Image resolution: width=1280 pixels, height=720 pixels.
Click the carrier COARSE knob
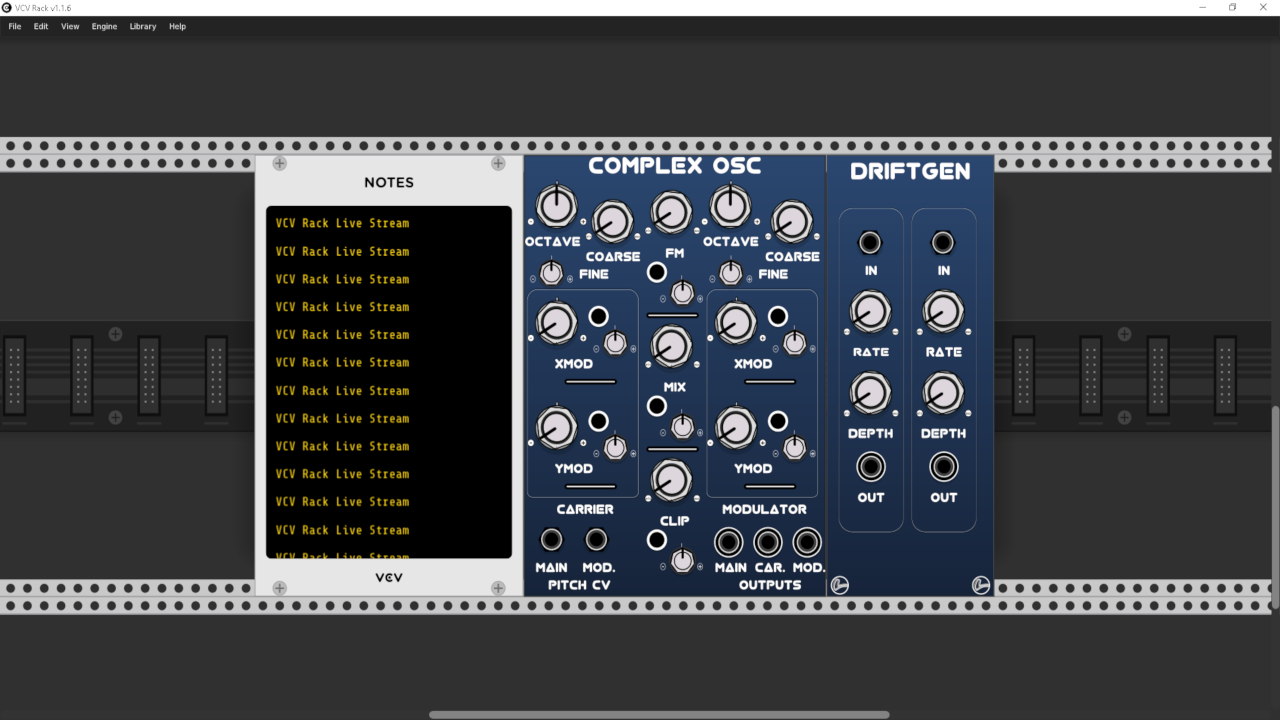click(613, 222)
